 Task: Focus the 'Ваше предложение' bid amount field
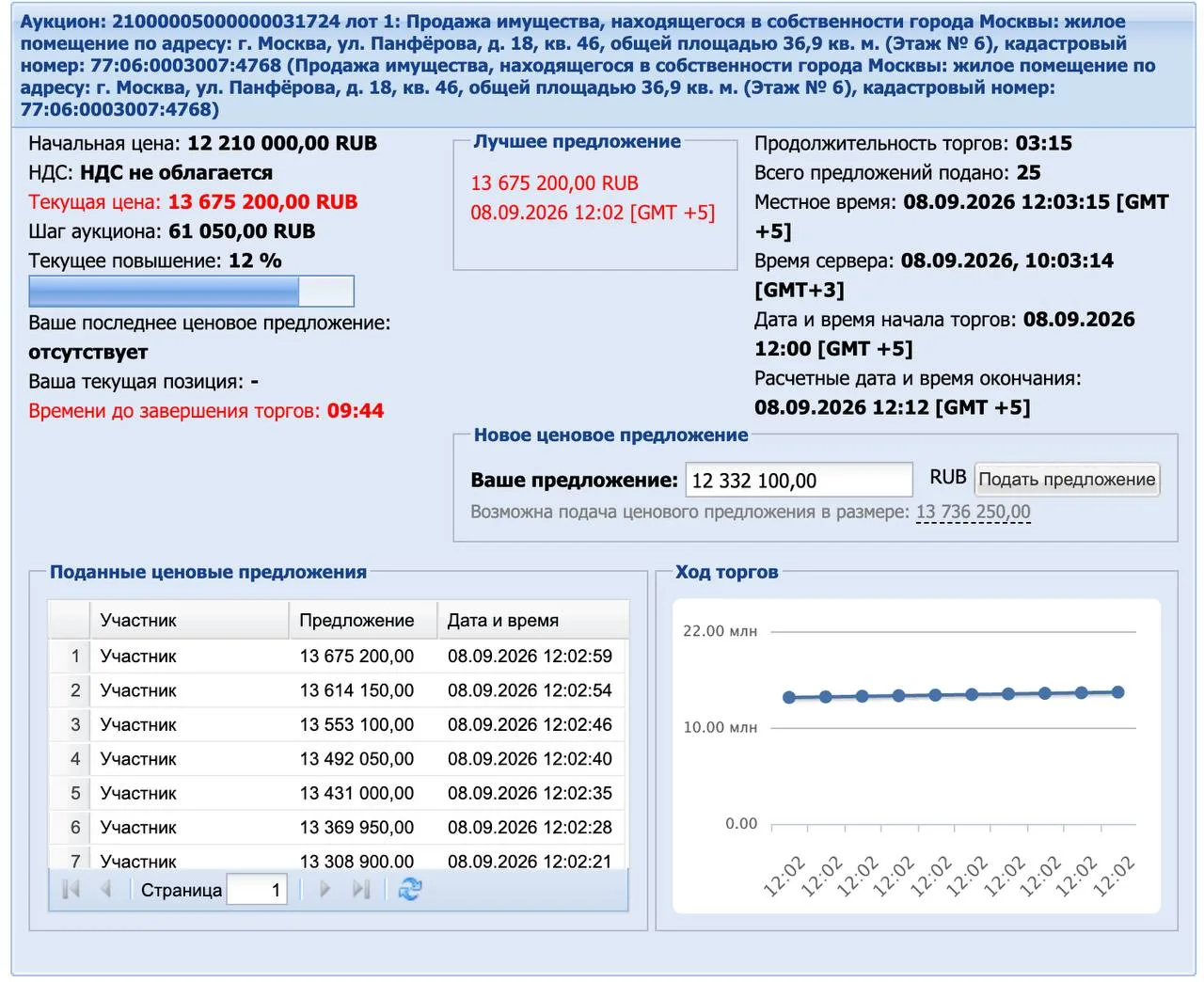click(x=800, y=480)
